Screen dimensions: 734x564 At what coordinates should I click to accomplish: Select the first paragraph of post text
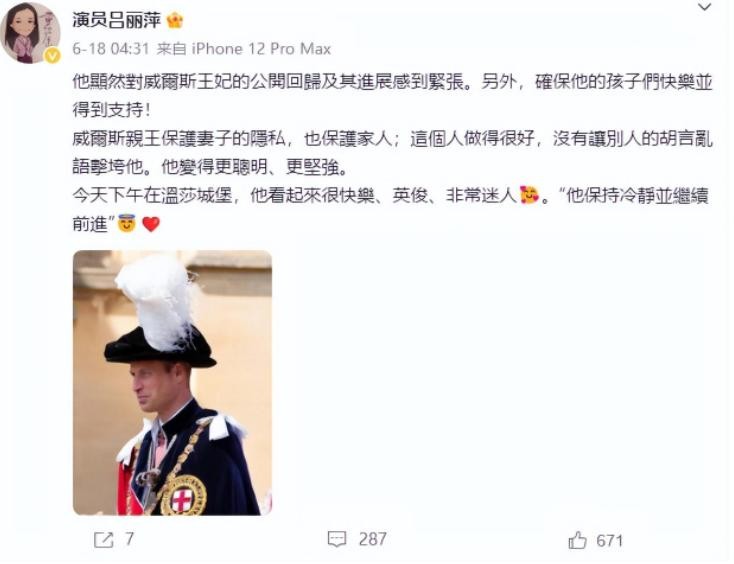point(392,96)
